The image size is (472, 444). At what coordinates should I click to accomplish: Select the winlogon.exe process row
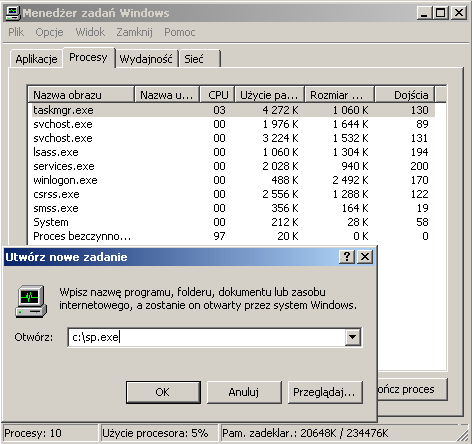pyautogui.click(x=232, y=180)
